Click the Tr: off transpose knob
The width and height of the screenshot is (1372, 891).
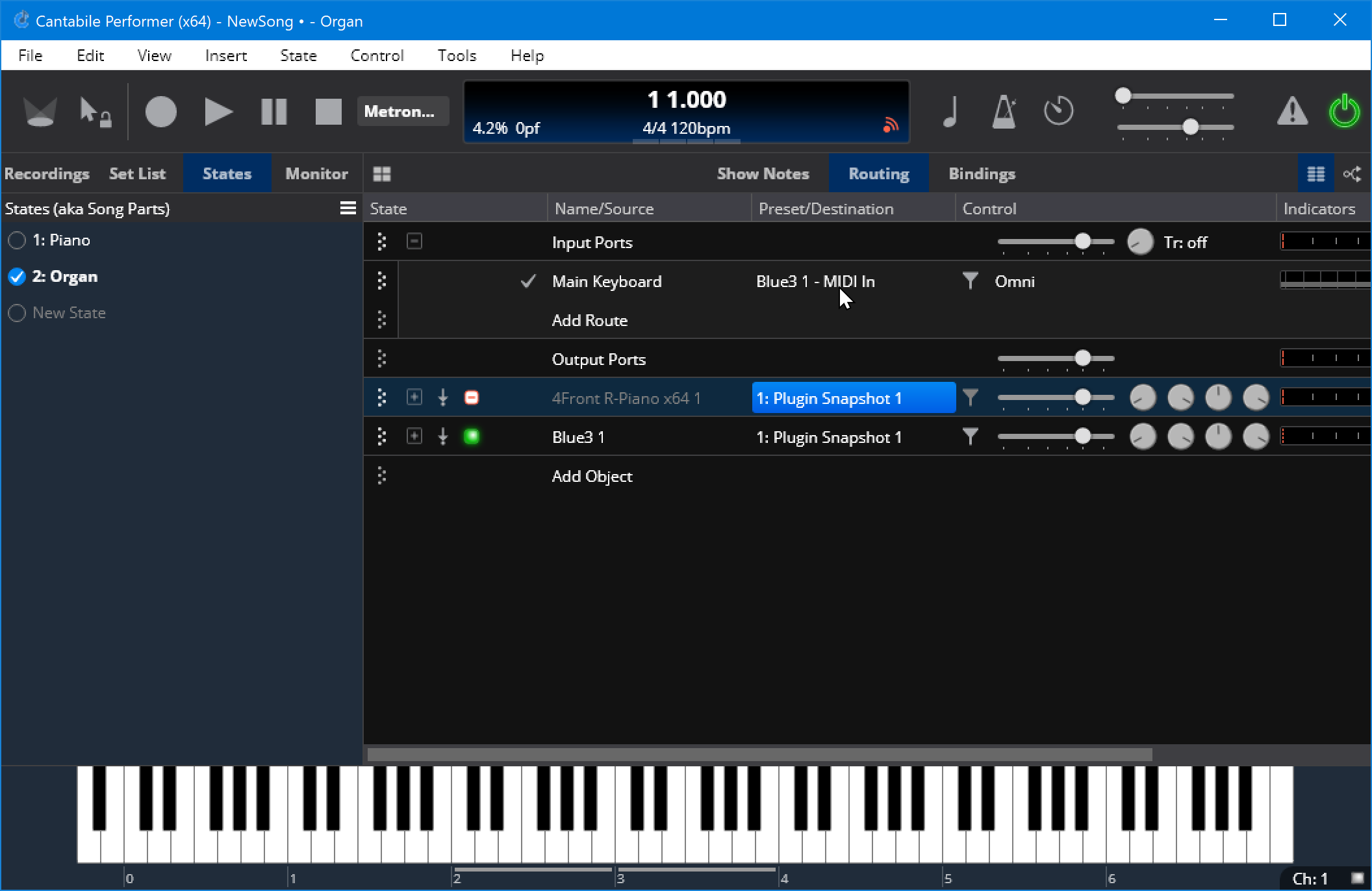click(1140, 242)
